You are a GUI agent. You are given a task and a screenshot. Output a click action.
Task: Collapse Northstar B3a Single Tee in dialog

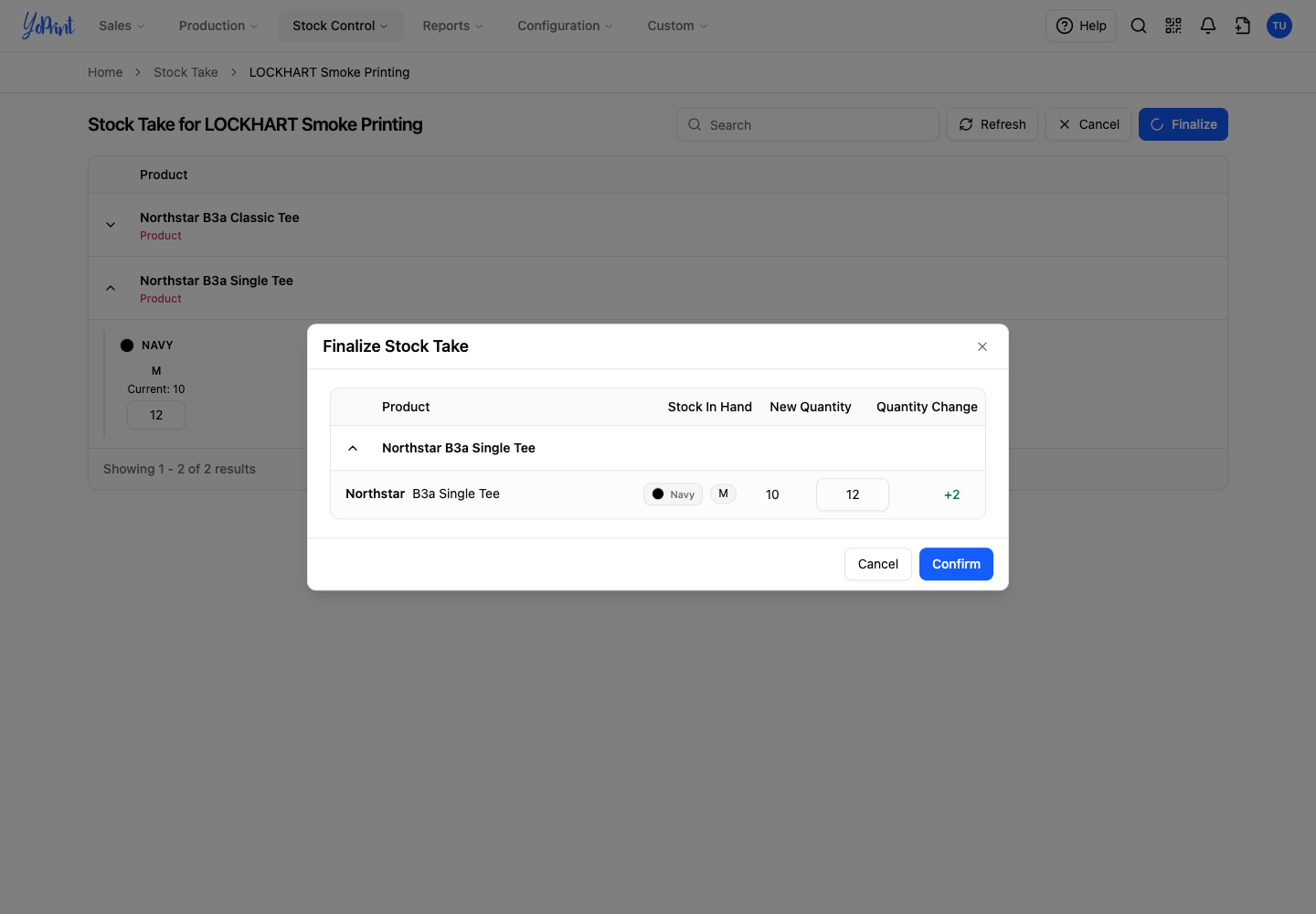(x=353, y=448)
